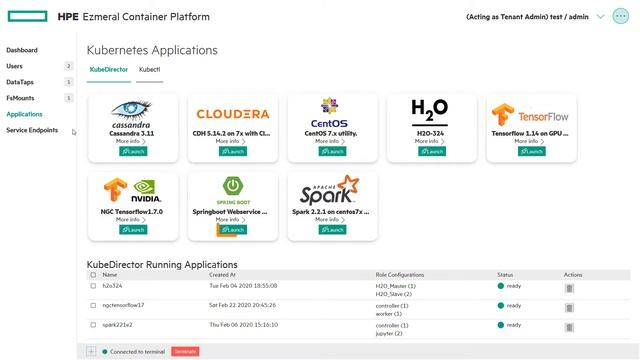
Task: Click the ngctensorflow17 application name
Action: (123, 305)
